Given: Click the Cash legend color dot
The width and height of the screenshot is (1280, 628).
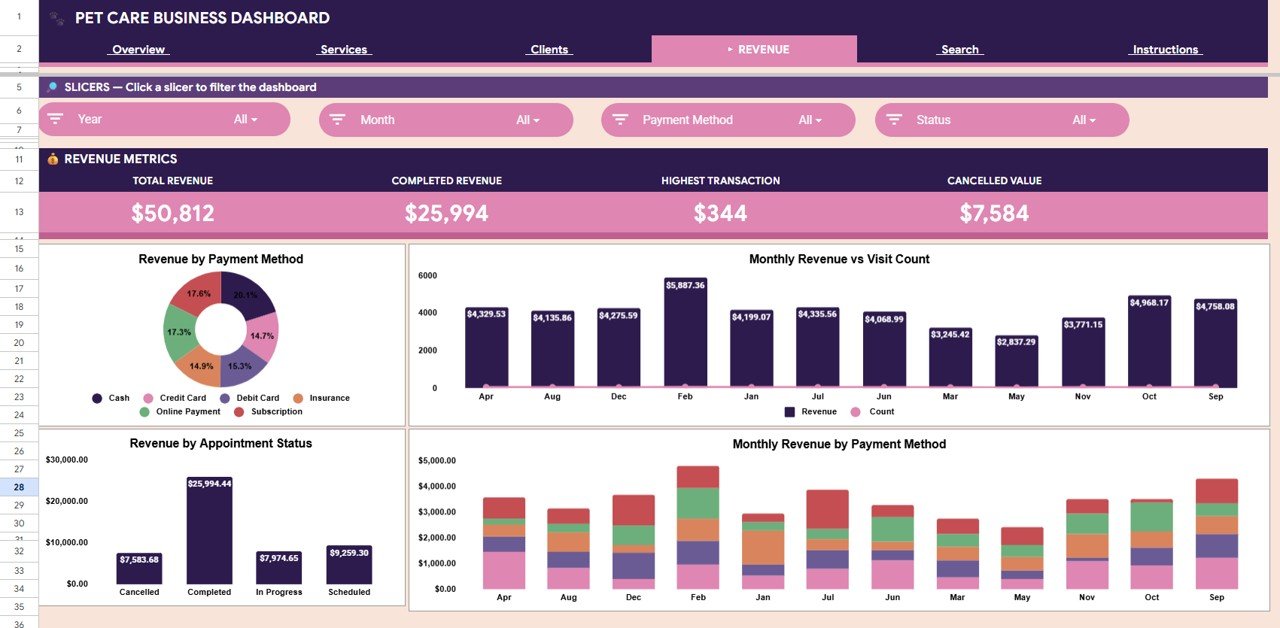Looking at the screenshot, I should click(x=97, y=398).
